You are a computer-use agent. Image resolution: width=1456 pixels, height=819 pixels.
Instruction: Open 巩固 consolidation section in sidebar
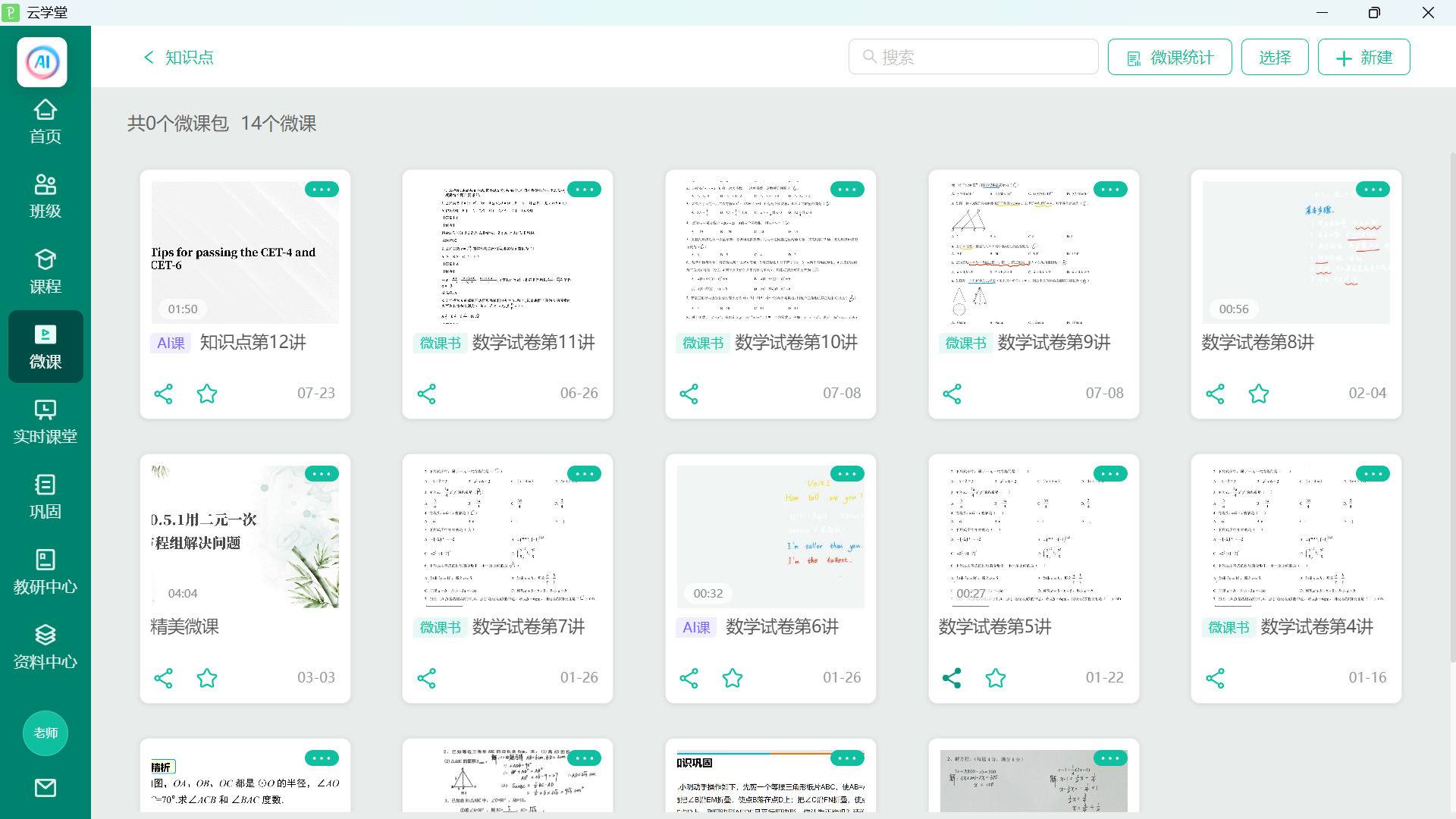pyautogui.click(x=45, y=497)
